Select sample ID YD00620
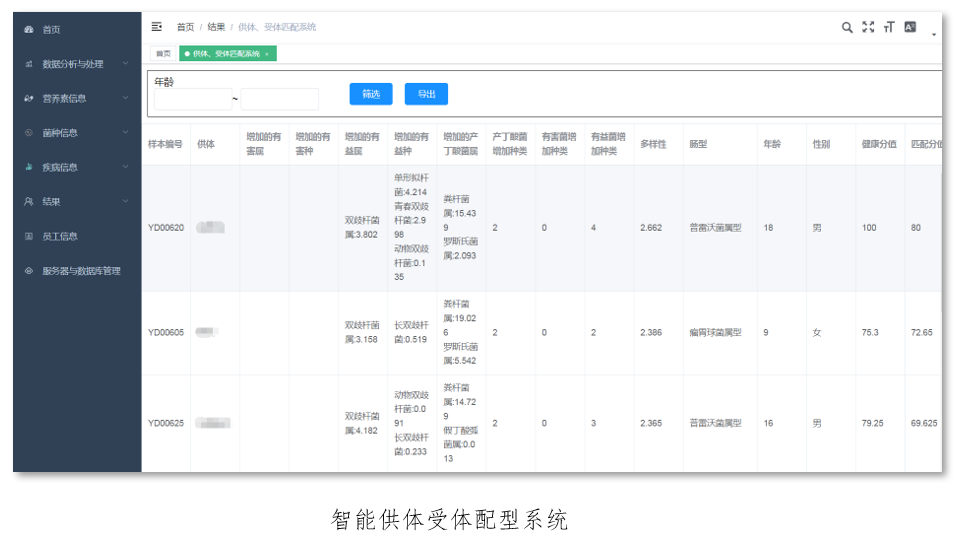964x550 pixels. pyautogui.click(x=166, y=228)
